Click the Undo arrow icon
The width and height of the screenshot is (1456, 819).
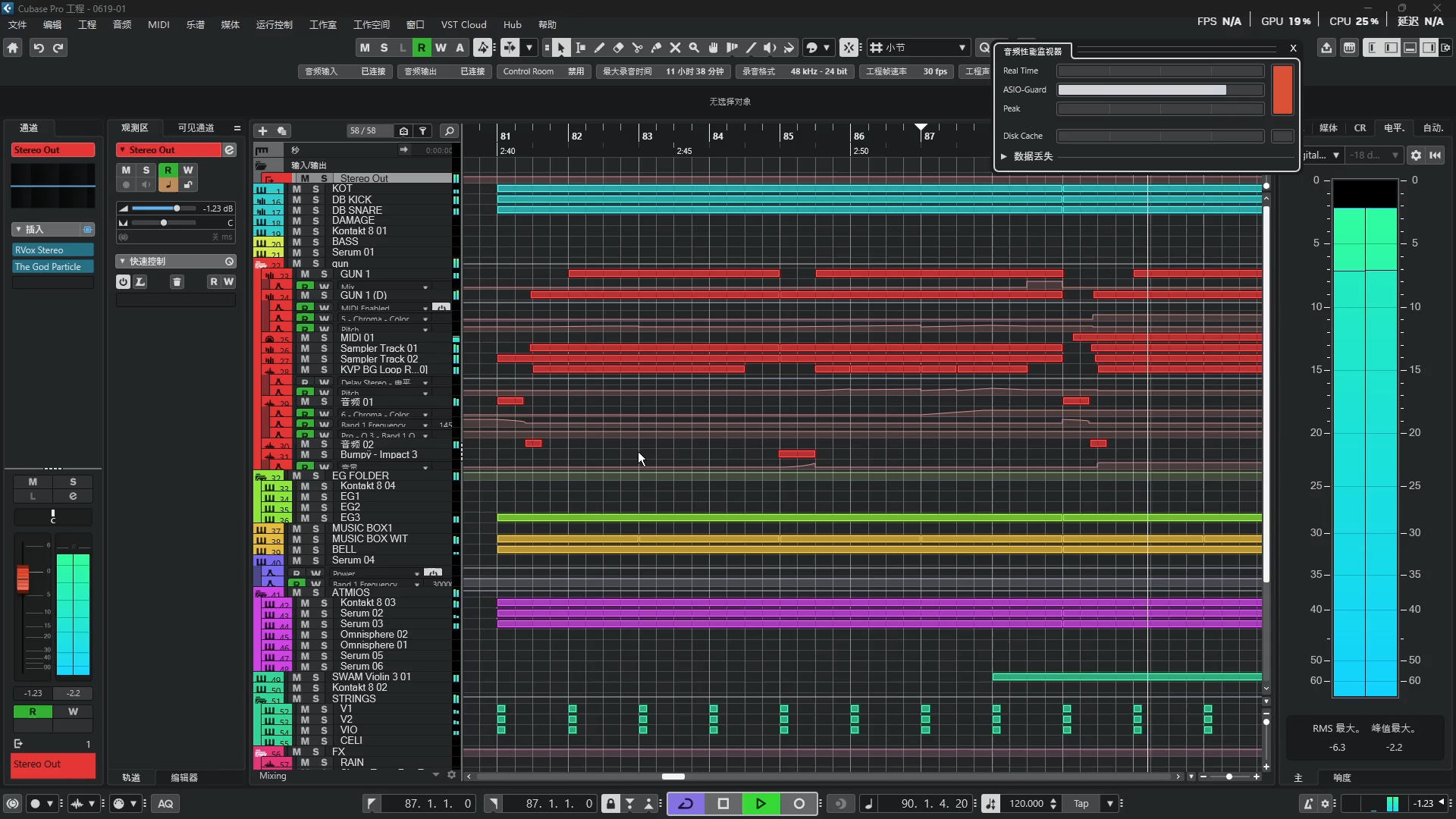(x=38, y=48)
